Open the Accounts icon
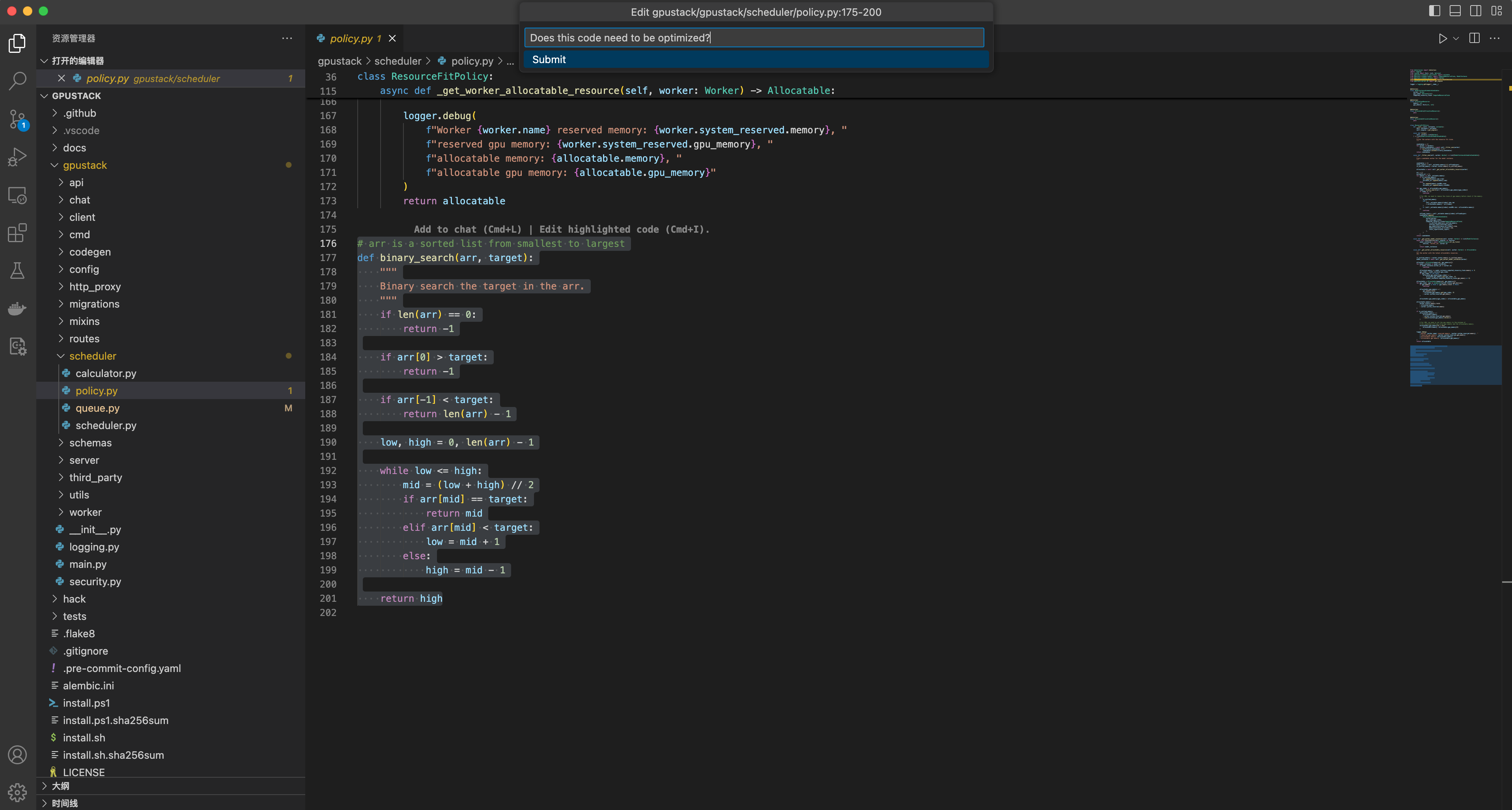 pos(18,755)
